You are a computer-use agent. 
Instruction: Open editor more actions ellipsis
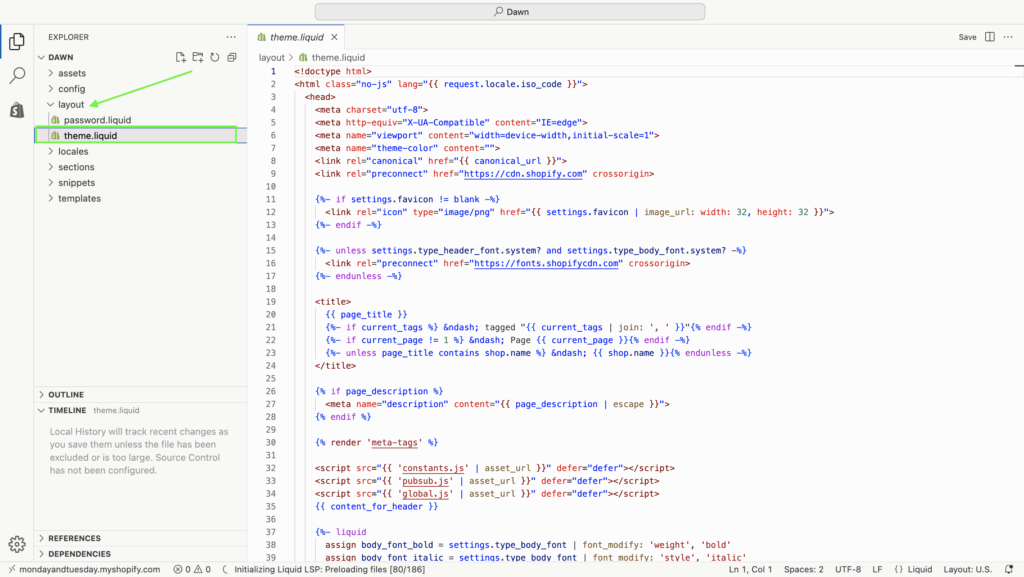point(1008,37)
